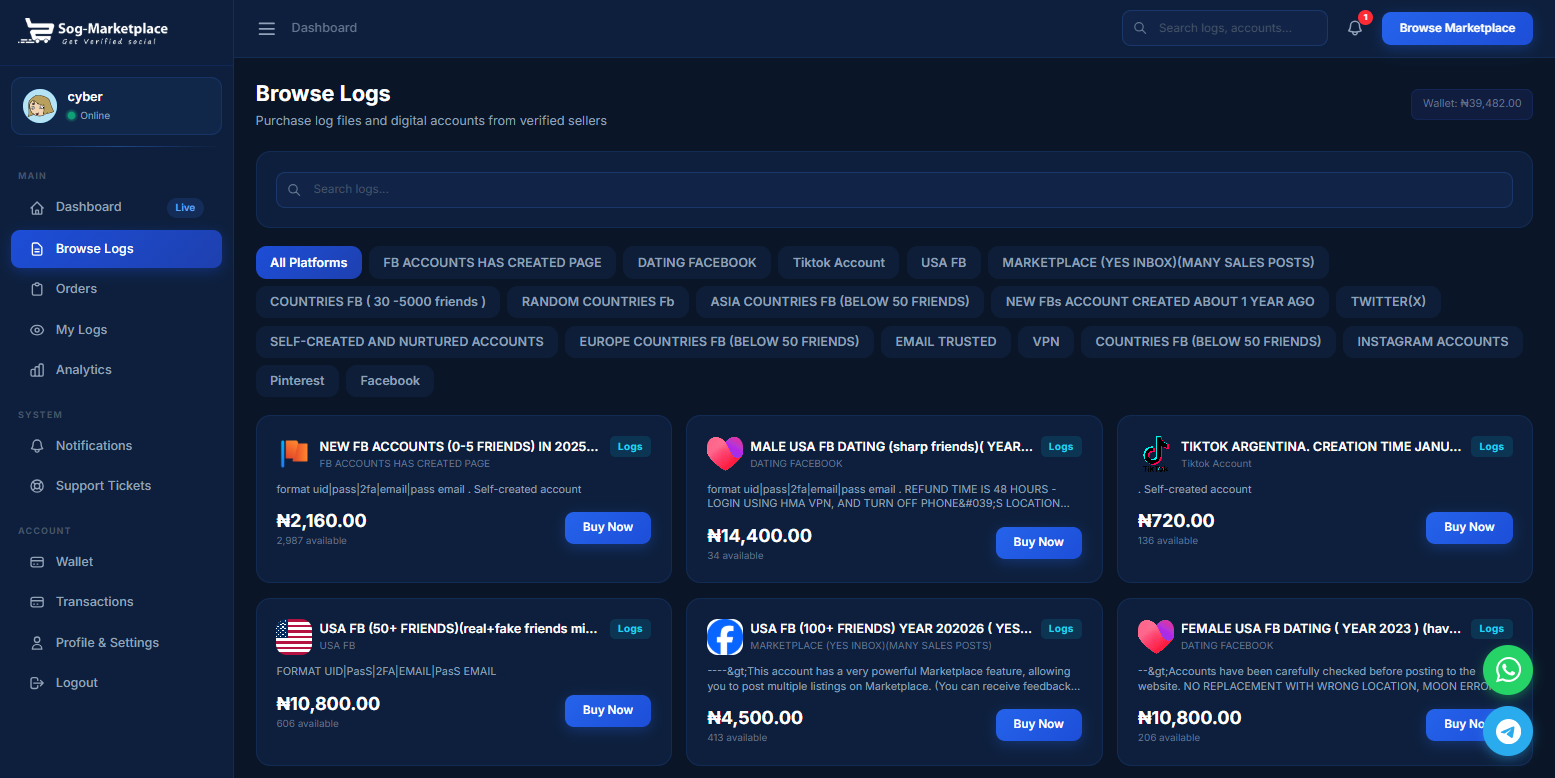
Task: Click Buy Now on the ₦4,500.00 listing
Action: click(1038, 725)
